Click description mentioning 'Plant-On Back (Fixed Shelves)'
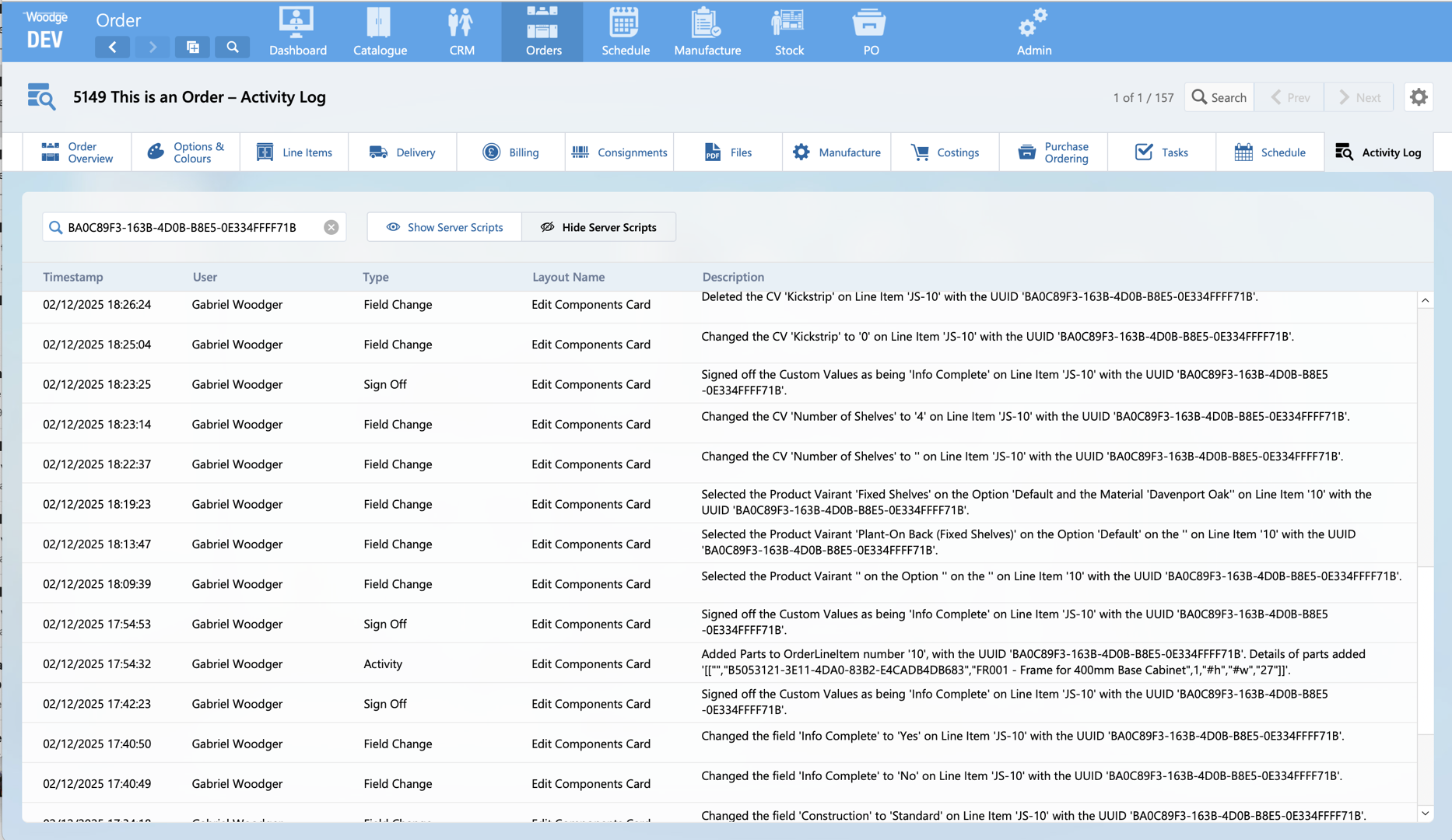This screenshot has height=840, width=1452. [x=1028, y=542]
